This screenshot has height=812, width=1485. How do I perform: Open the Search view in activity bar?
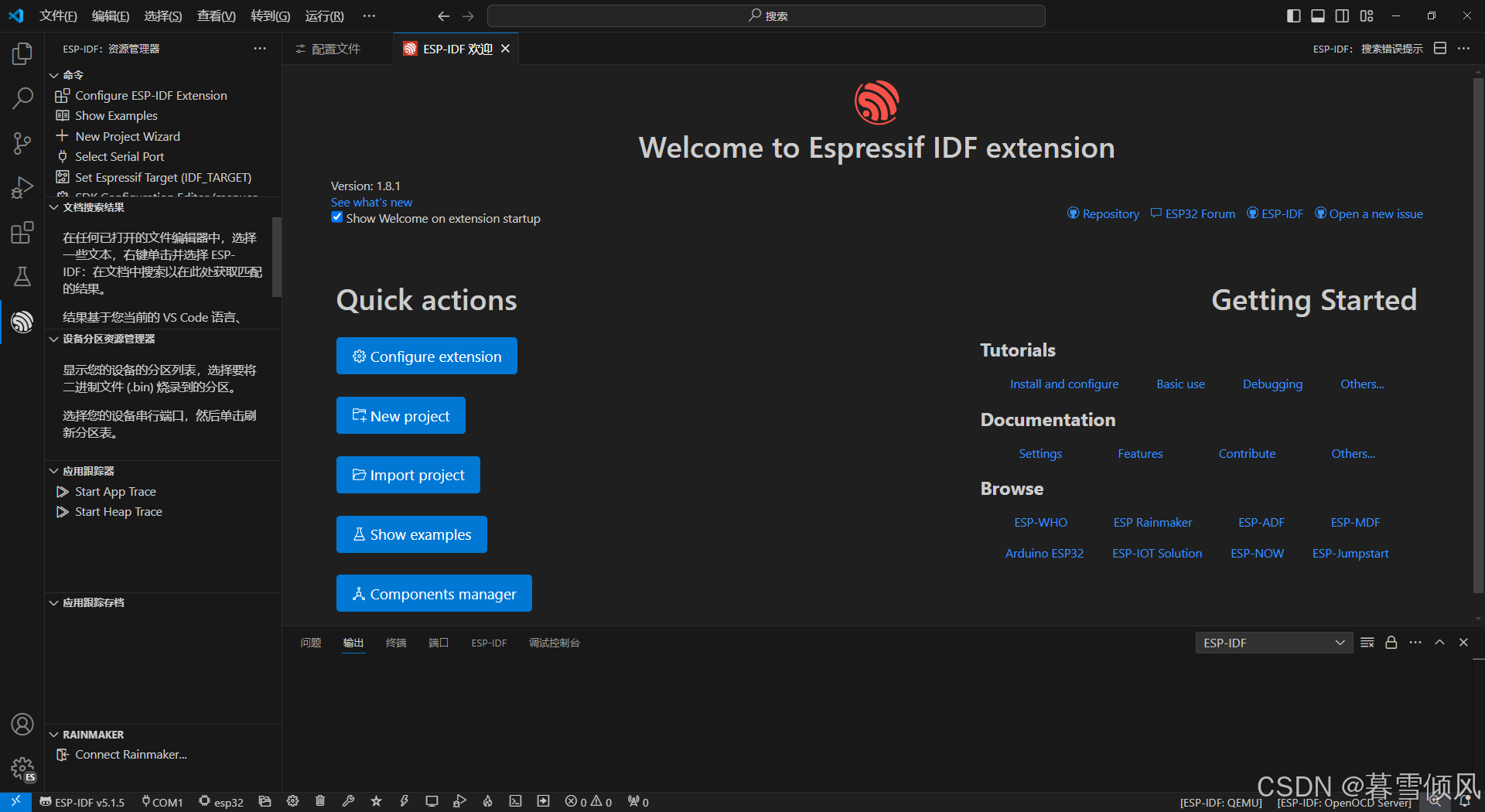22,98
